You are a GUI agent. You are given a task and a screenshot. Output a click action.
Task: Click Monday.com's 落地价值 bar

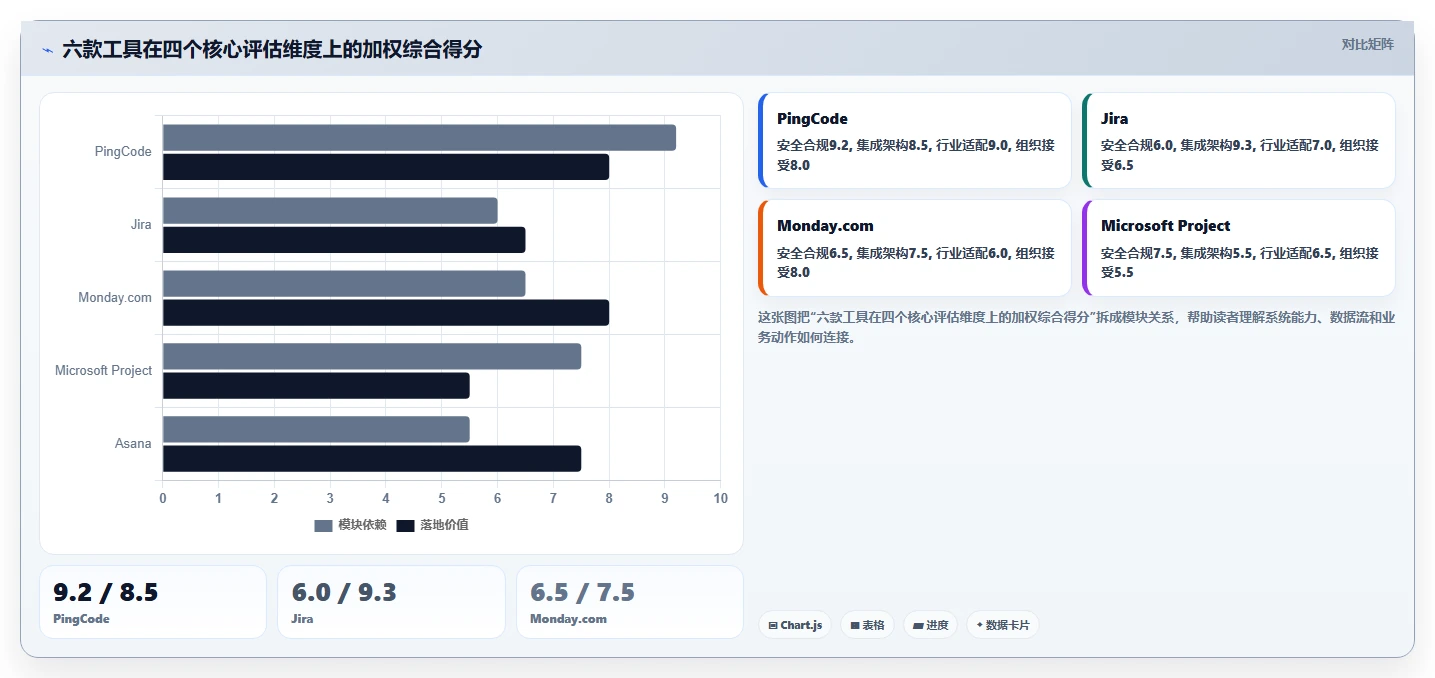(386, 313)
